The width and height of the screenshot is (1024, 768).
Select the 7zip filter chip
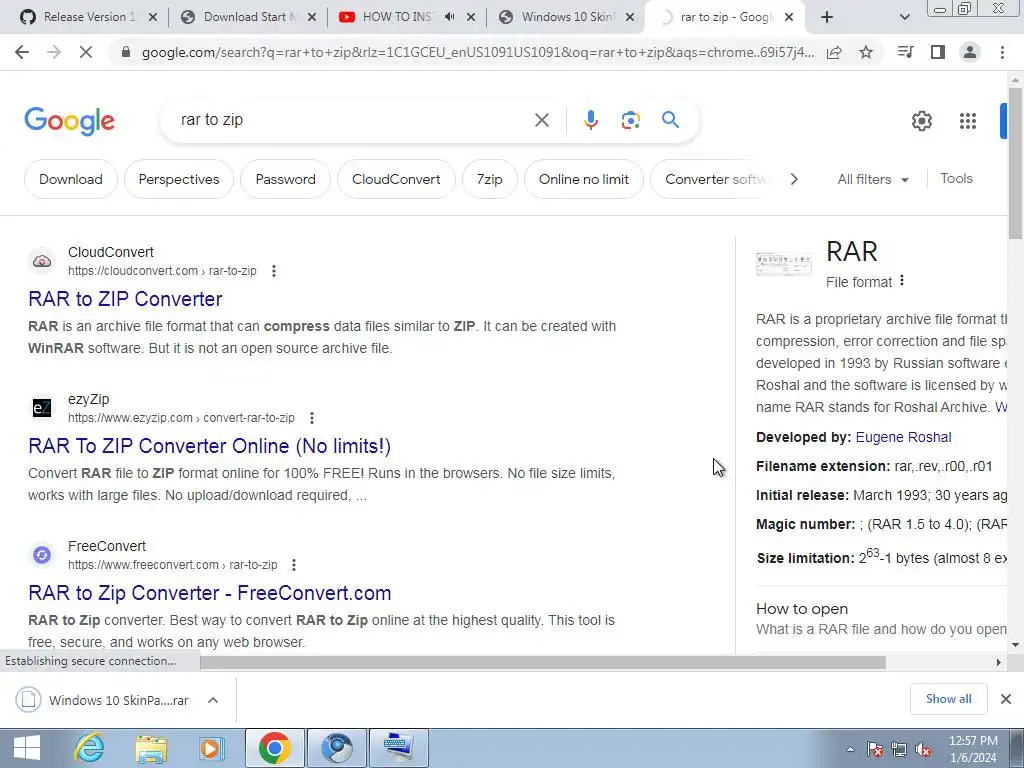point(489,179)
